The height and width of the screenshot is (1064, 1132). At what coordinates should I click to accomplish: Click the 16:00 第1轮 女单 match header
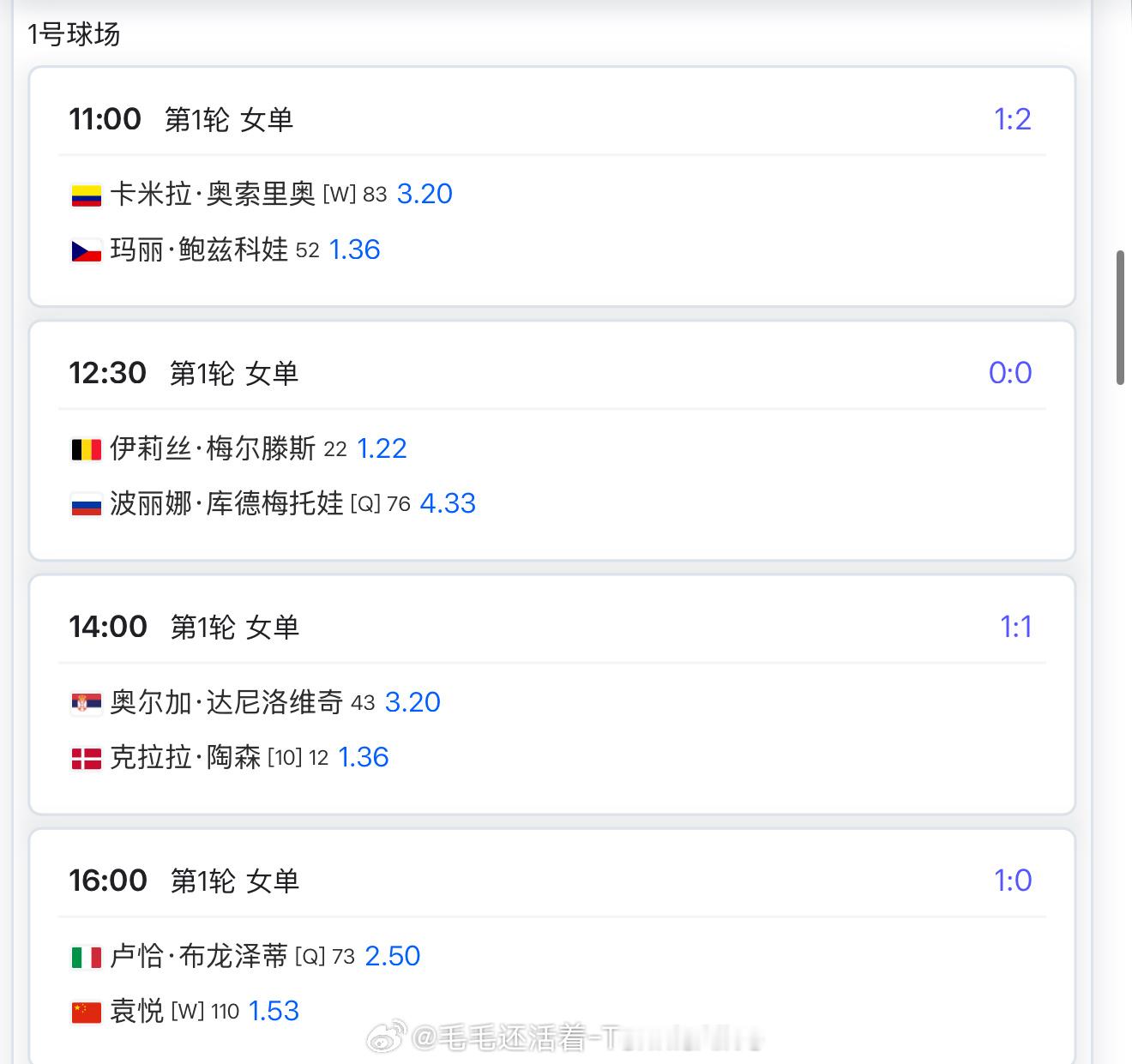click(184, 881)
